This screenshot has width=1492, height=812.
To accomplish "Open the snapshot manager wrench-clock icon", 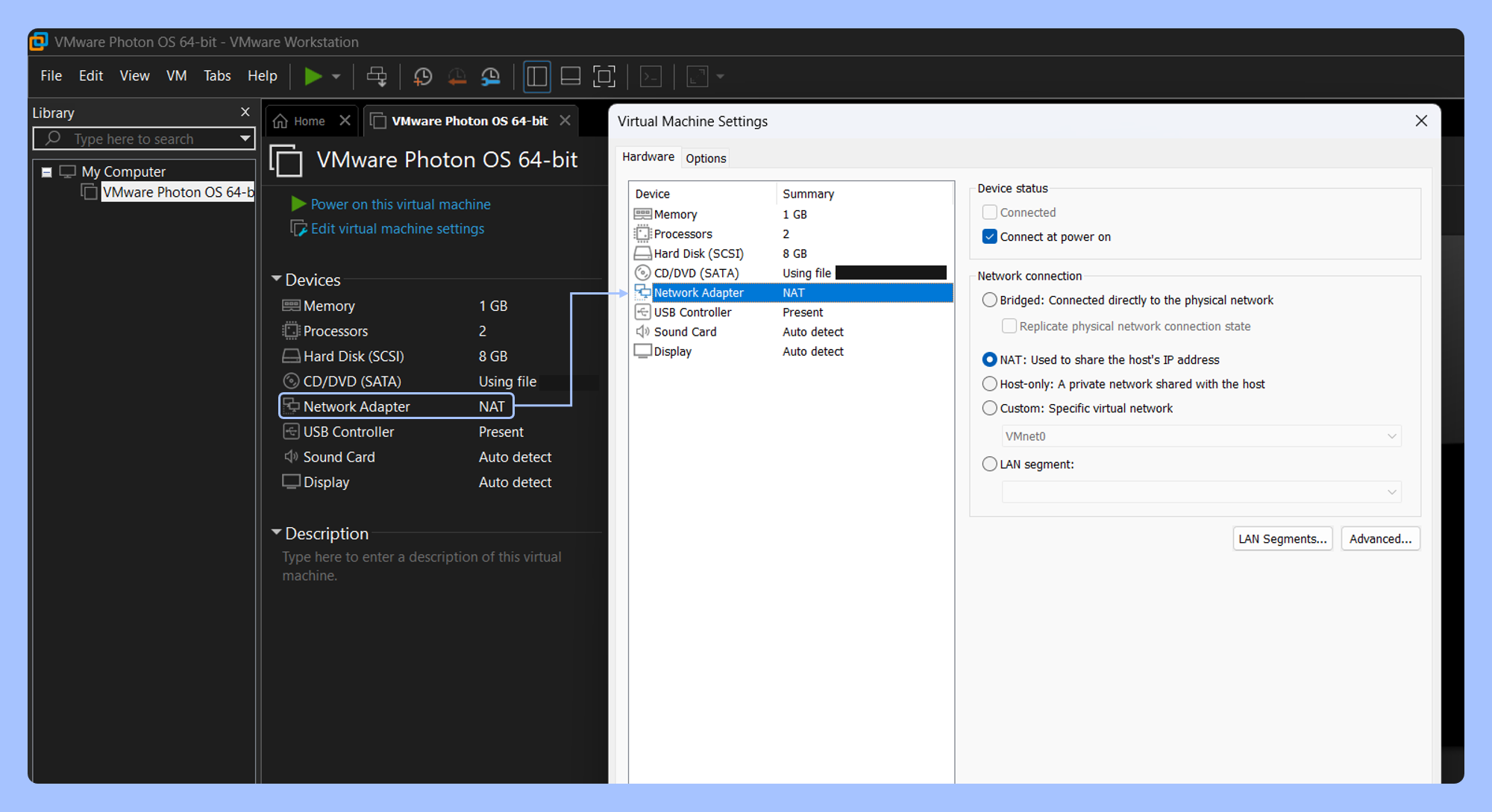I will tap(490, 76).
